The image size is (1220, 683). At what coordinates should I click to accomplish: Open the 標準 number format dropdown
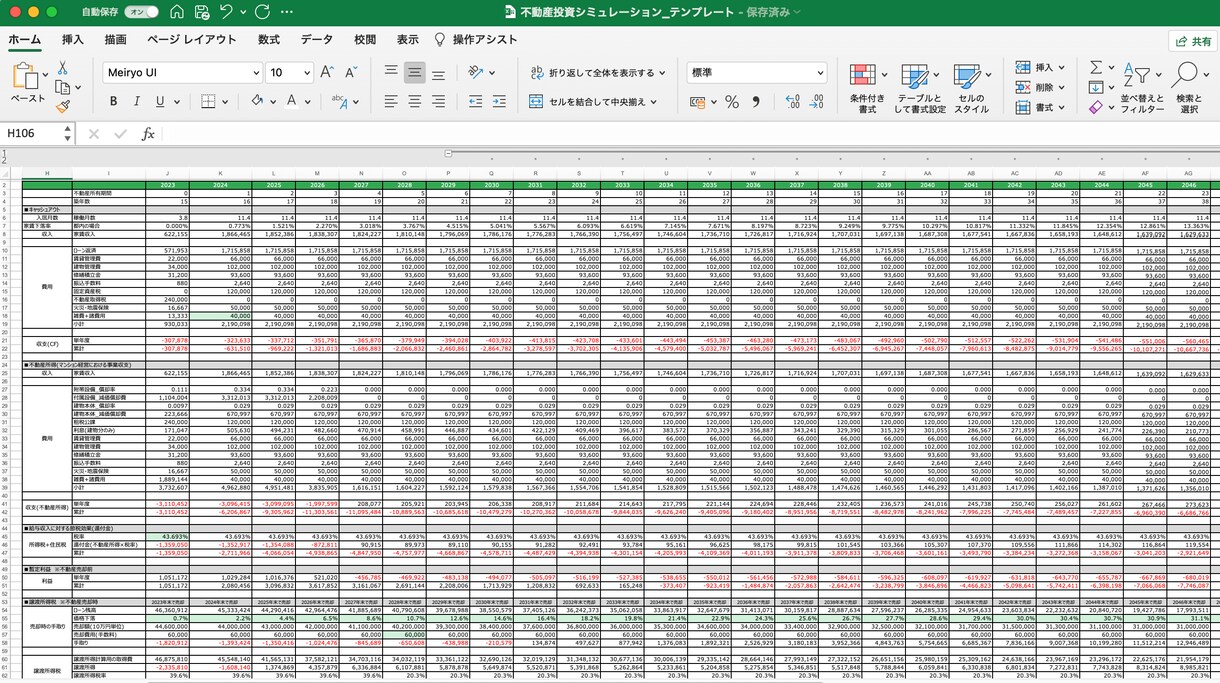point(821,73)
